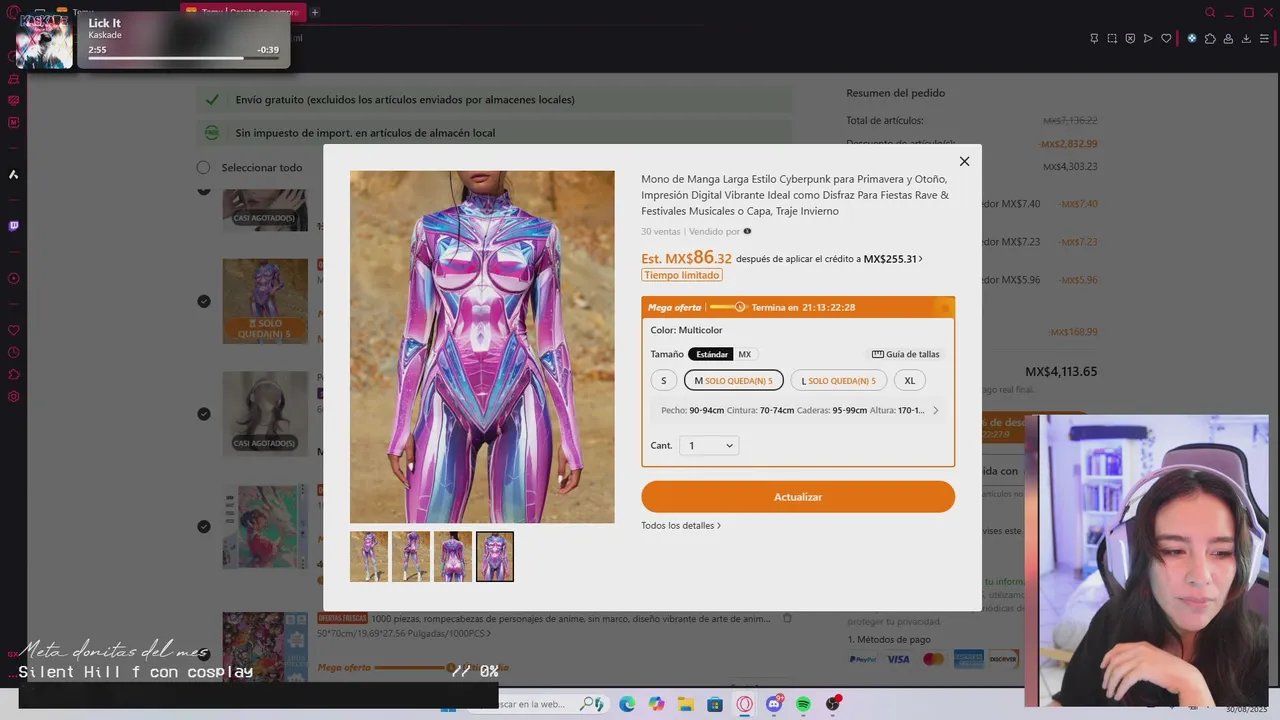Uncheck the anime poster cart item checkbox
The image size is (1280, 720).
point(204,526)
